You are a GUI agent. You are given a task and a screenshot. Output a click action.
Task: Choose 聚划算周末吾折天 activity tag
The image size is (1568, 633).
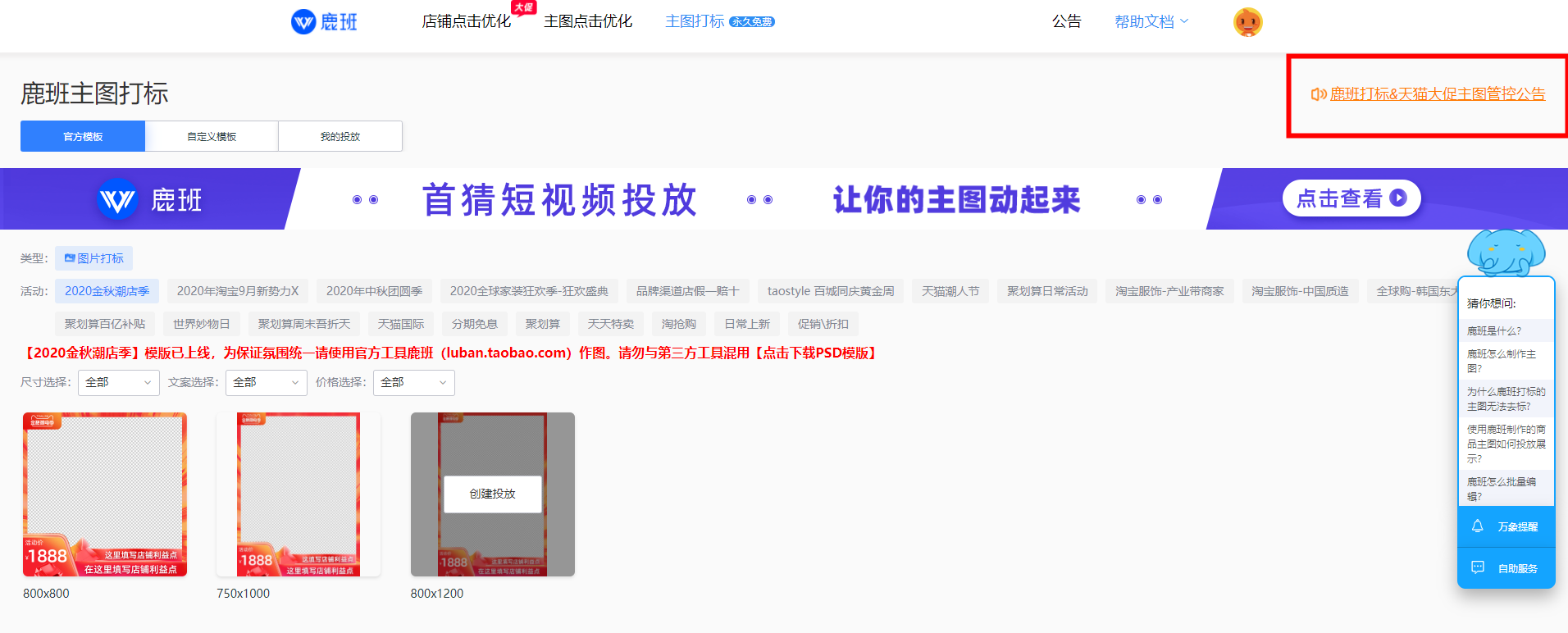(304, 324)
